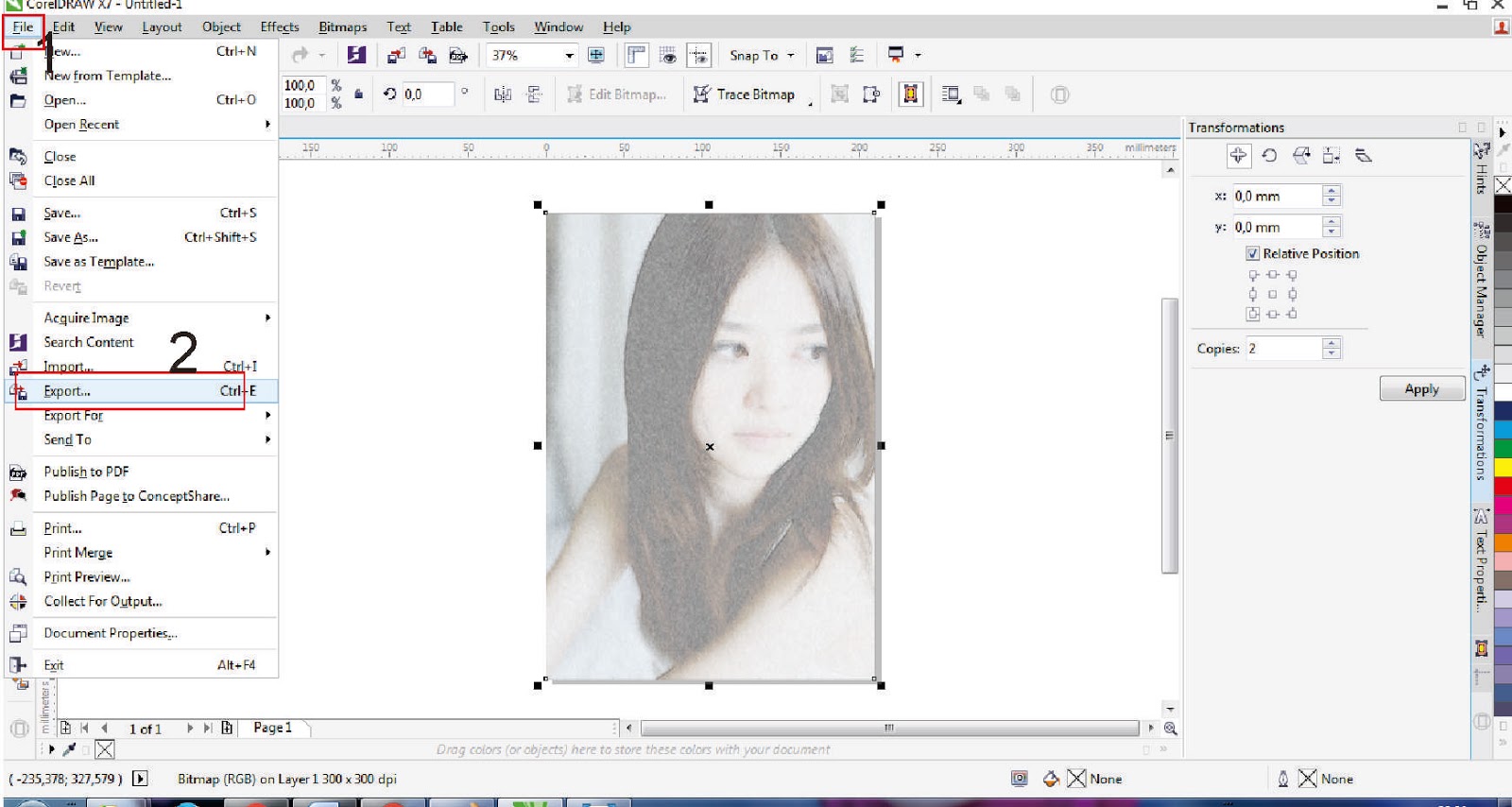
Task: Select the Position transformation icon
Action: [x=1238, y=156]
